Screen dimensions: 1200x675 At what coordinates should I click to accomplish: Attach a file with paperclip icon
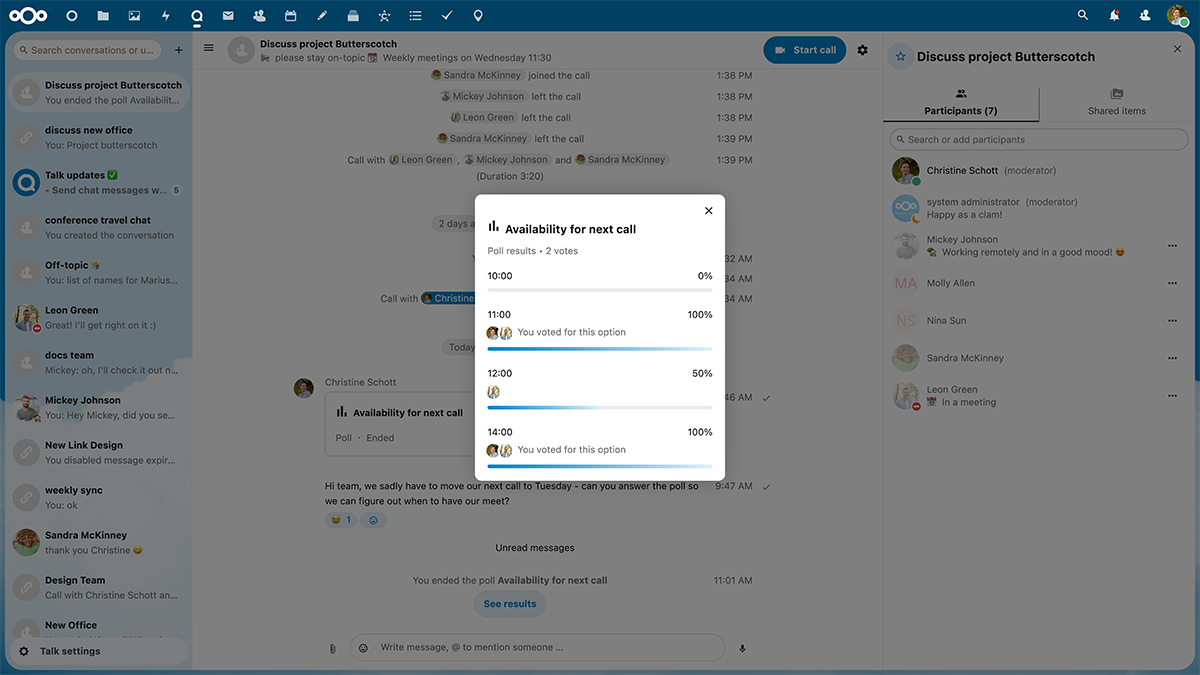tap(332, 648)
